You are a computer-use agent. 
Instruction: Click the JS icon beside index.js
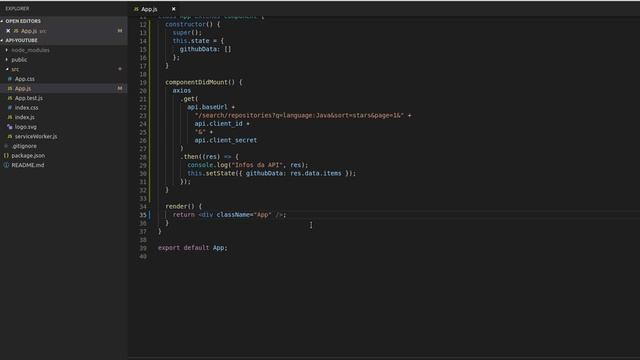coord(10,117)
